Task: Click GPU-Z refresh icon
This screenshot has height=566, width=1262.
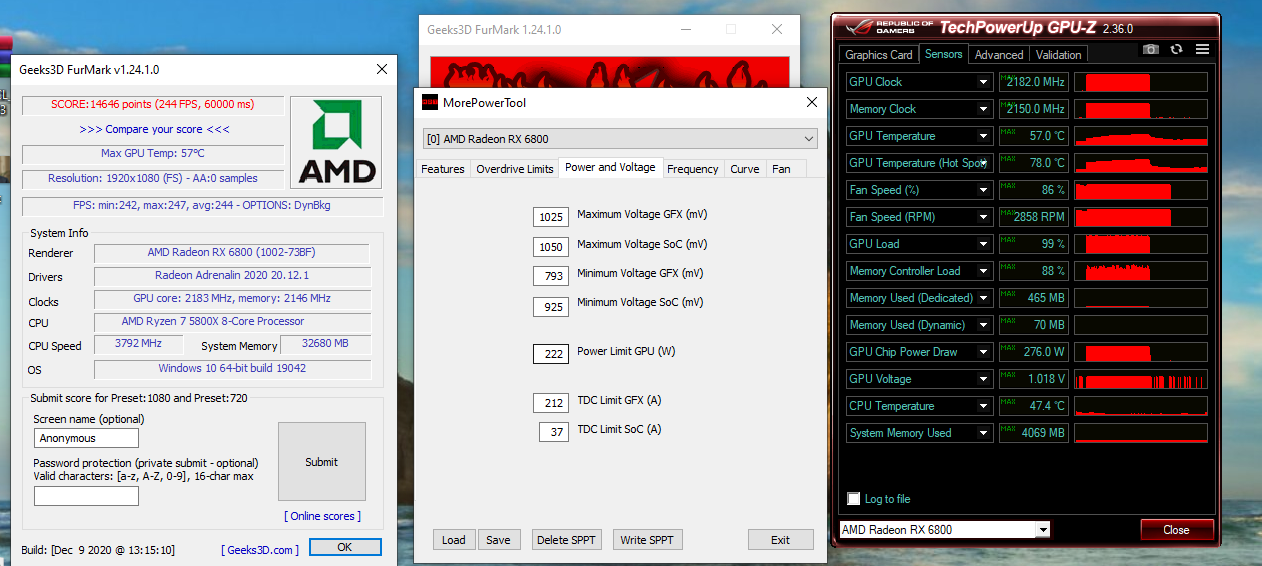Action: [x=1176, y=50]
